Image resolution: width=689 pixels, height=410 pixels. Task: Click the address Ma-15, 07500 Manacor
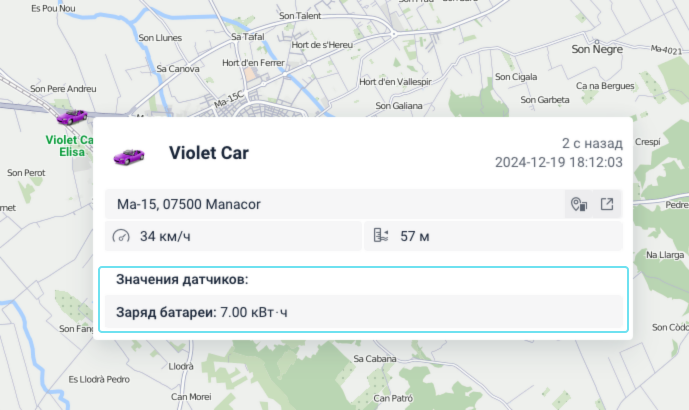click(188, 205)
